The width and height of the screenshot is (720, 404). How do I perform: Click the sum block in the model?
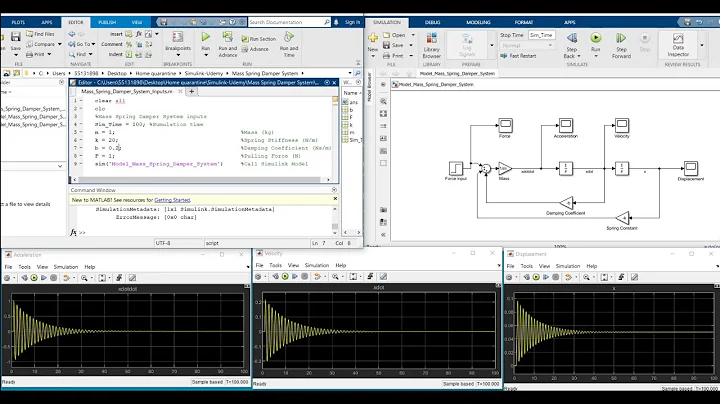point(485,169)
